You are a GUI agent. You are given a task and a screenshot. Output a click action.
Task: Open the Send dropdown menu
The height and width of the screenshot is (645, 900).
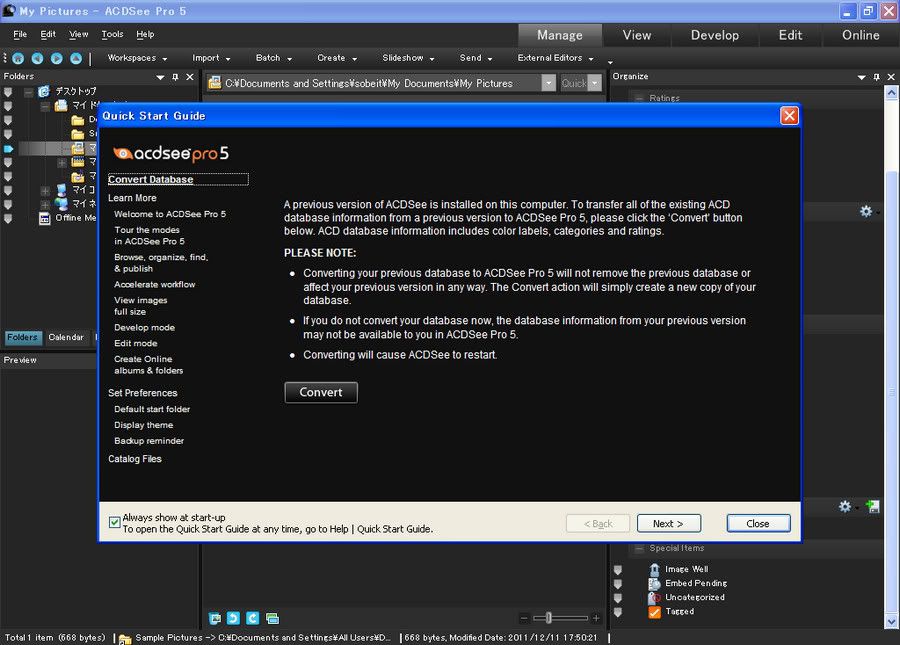point(476,58)
